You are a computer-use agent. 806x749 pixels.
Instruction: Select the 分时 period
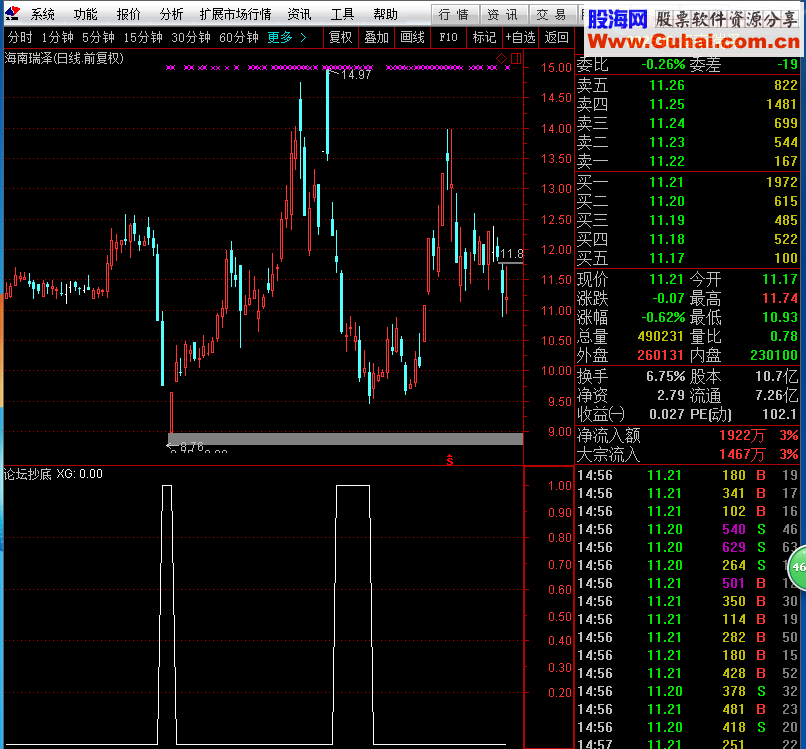point(20,38)
